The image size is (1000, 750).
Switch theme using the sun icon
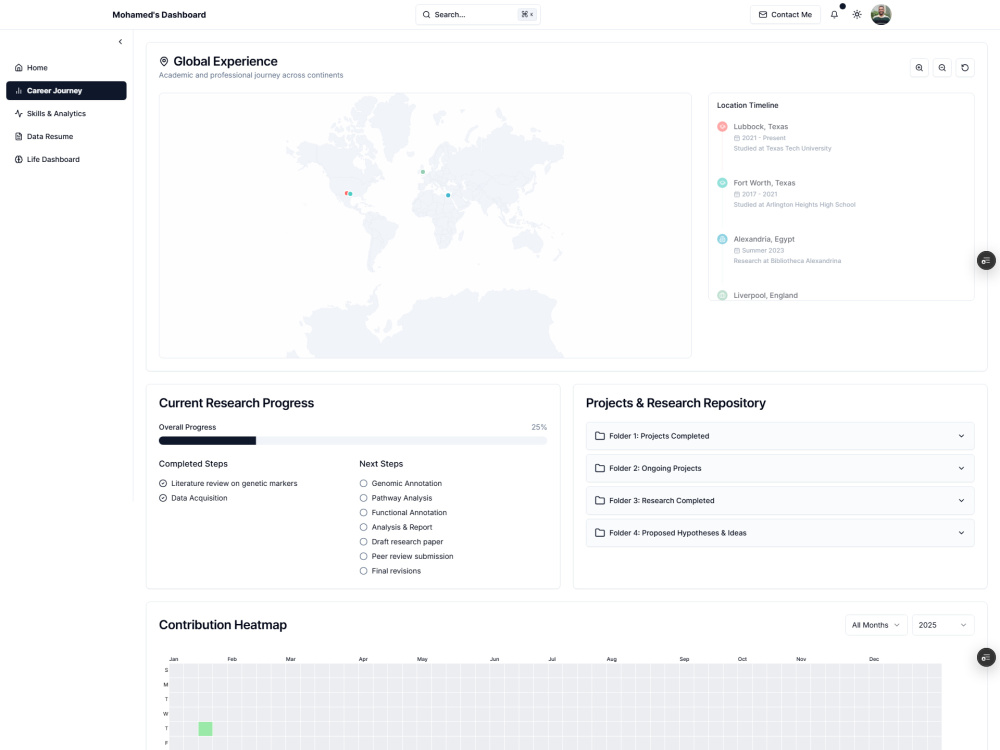tap(858, 15)
